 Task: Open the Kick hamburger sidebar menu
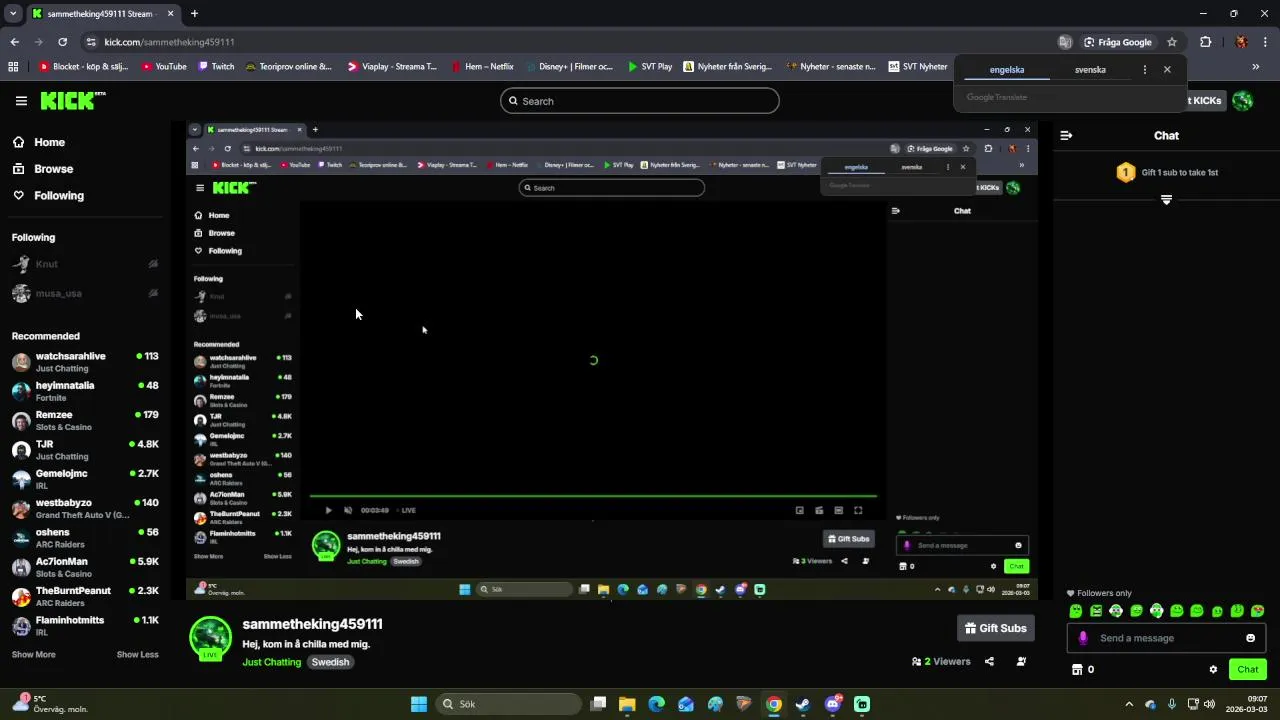tap(21, 101)
